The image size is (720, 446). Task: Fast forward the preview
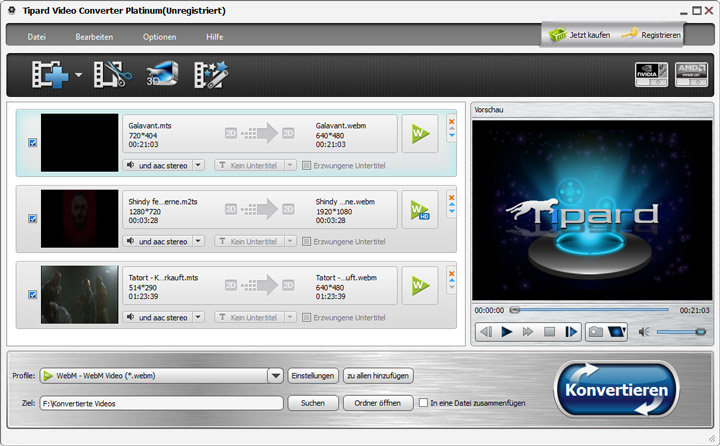pos(528,332)
